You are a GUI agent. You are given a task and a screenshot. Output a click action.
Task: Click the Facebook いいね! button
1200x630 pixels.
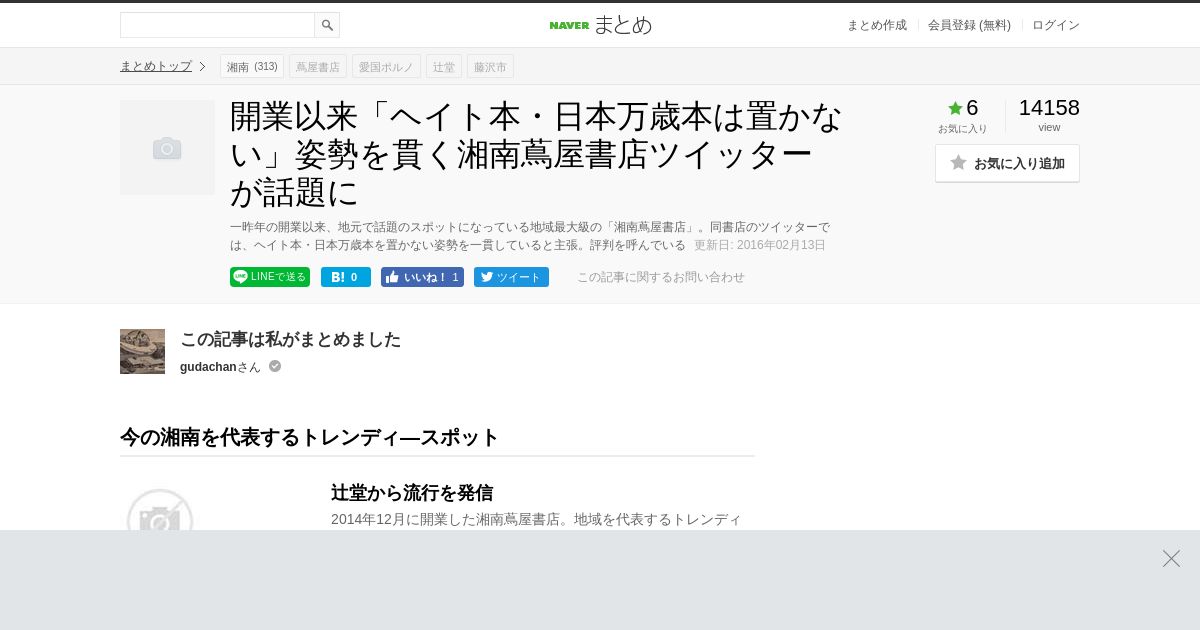point(422,277)
